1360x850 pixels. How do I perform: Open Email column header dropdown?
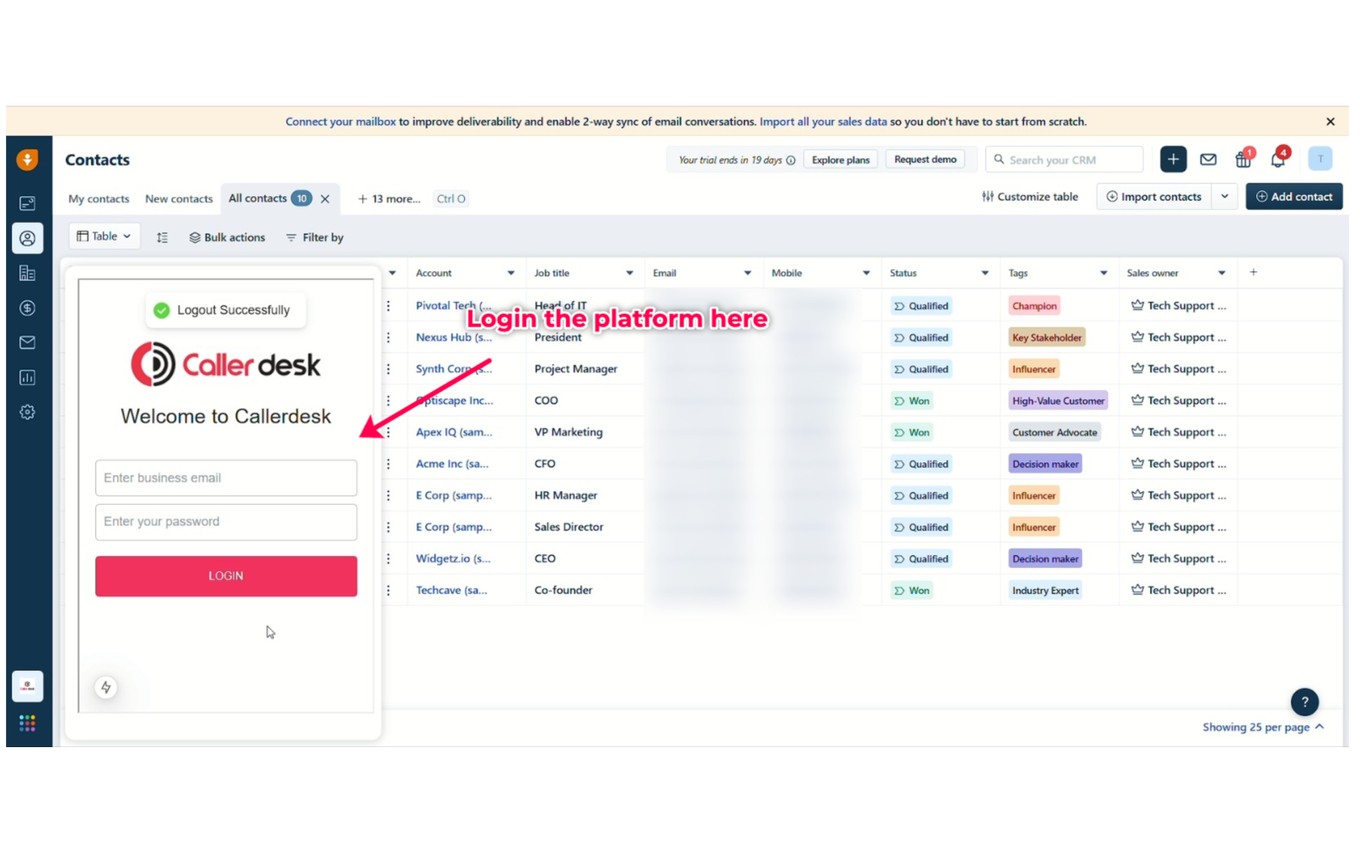click(x=747, y=273)
